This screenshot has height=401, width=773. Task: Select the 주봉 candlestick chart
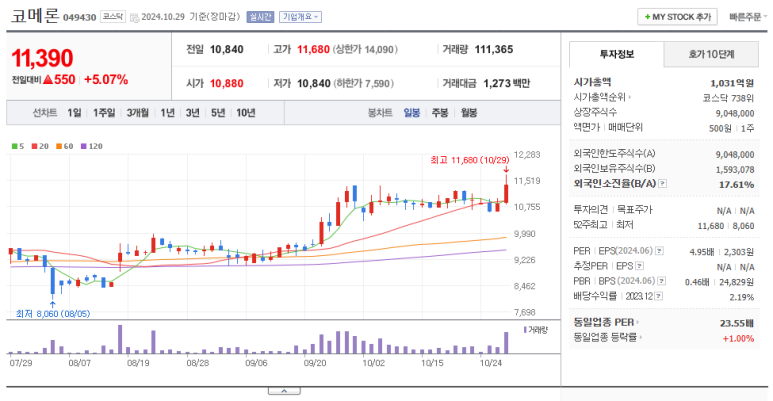coord(440,113)
